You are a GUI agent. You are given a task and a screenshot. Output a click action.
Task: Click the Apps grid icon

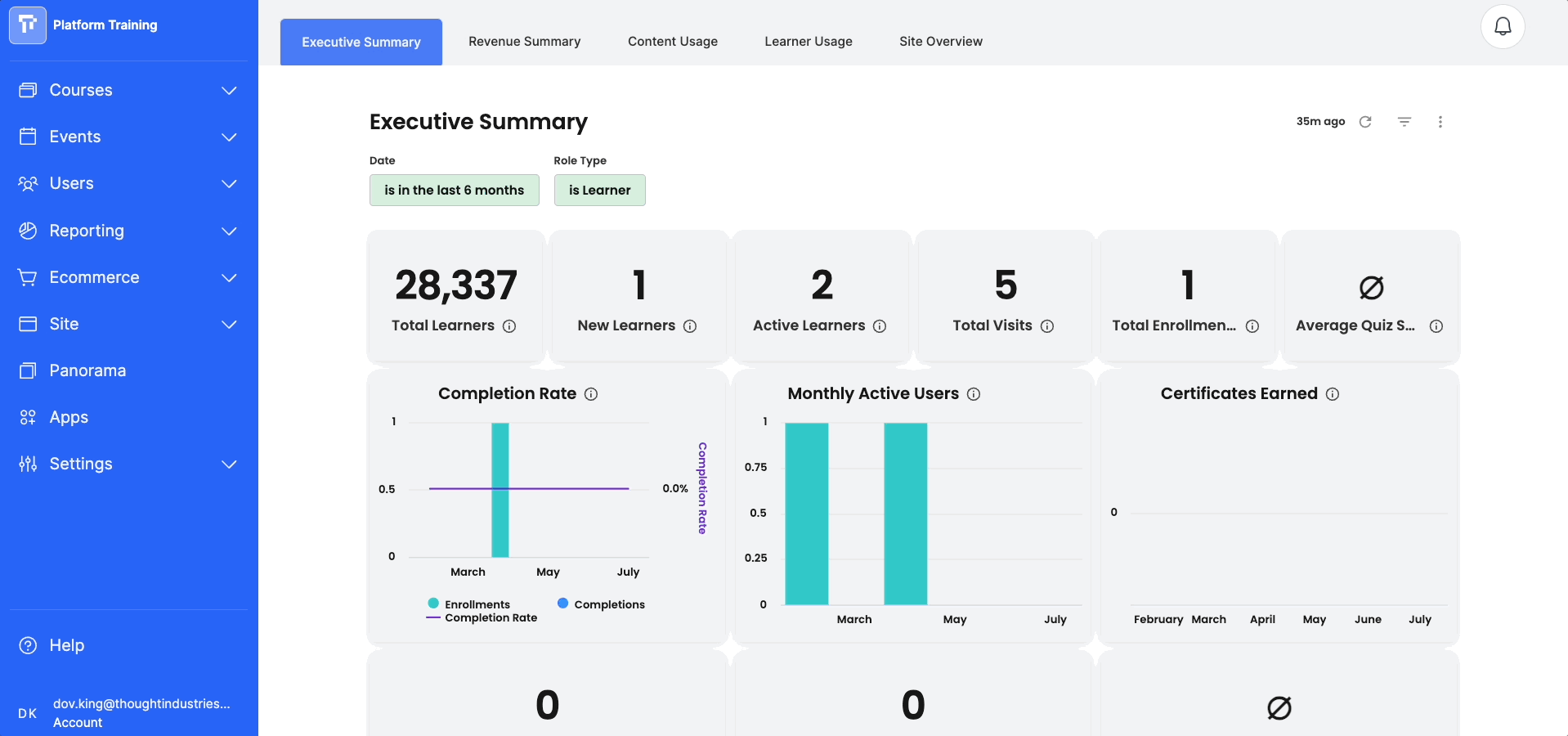point(28,417)
